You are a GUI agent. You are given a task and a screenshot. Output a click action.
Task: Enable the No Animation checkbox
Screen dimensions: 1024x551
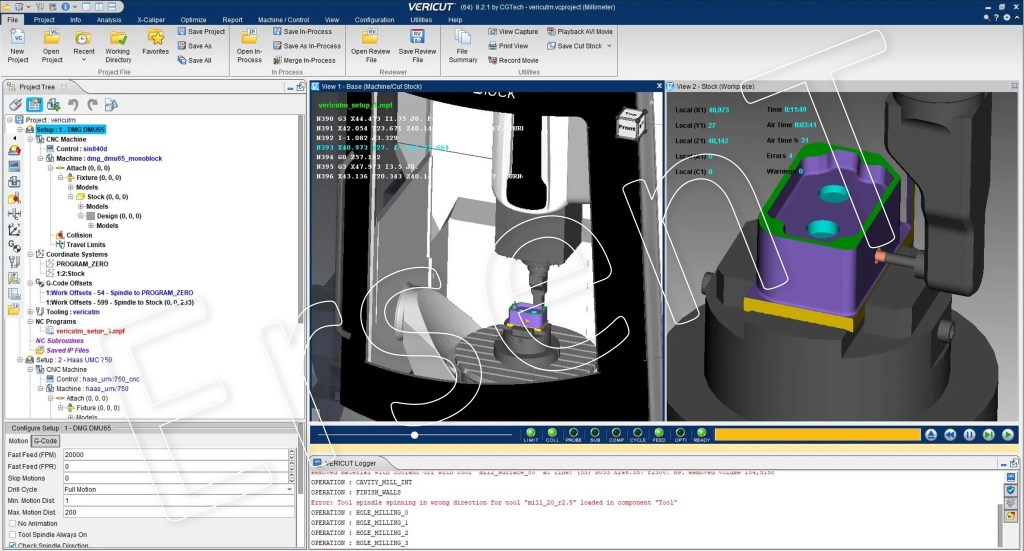point(12,523)
